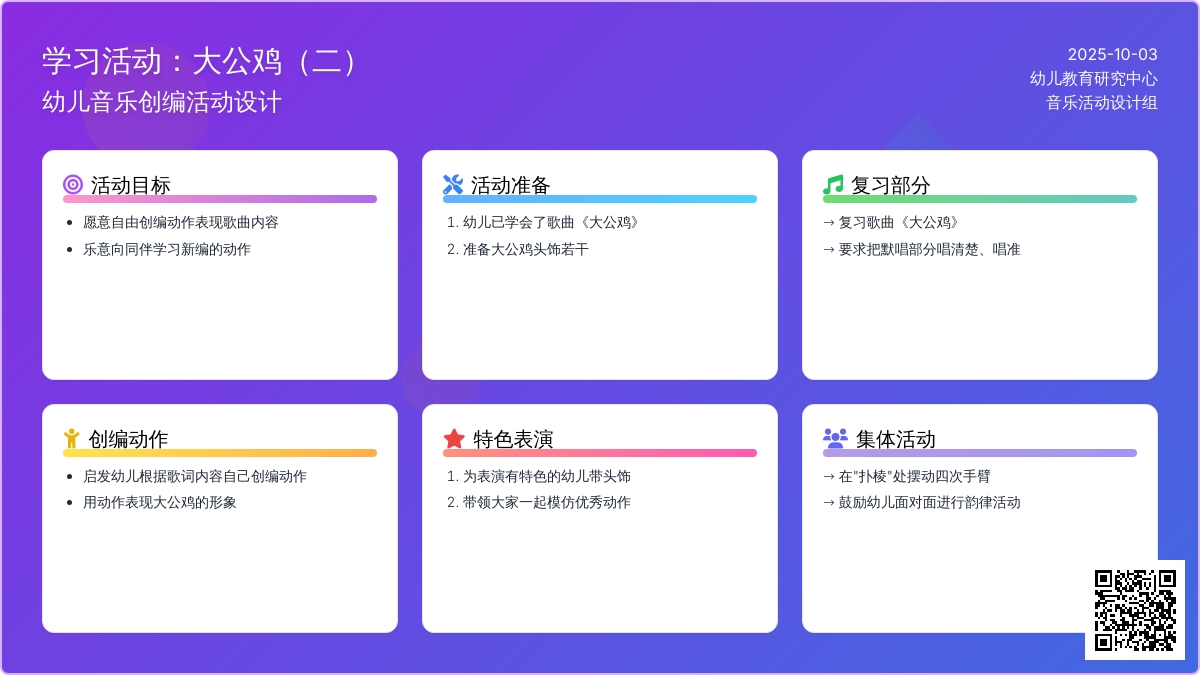This screenshot has height=675, width=1200.
Task: Click the subtitle 幼儿音乐创编活动设计
Action: [x=162, y=102]
